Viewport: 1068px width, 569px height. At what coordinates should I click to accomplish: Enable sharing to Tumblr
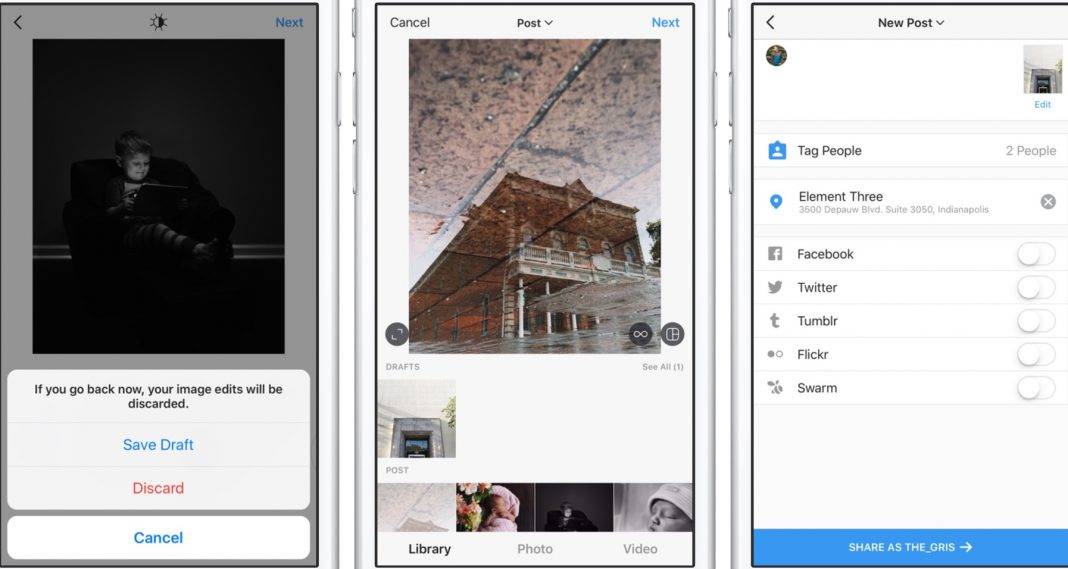pos(1036,321)
